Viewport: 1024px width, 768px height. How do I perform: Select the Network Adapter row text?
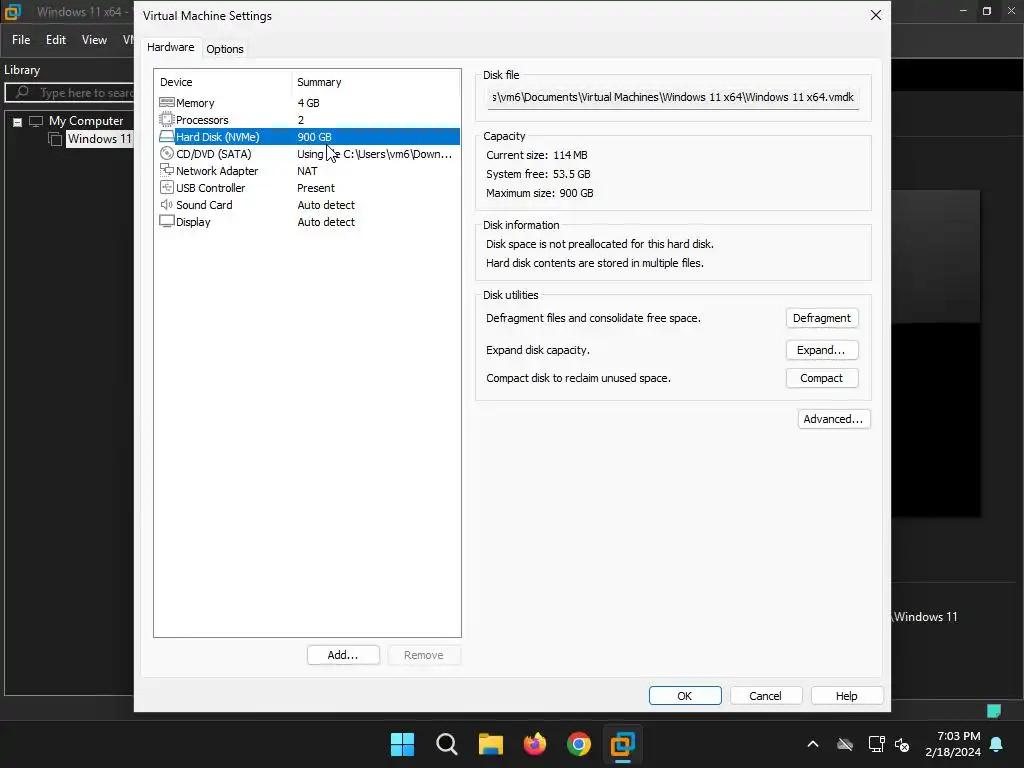point(217,171)
